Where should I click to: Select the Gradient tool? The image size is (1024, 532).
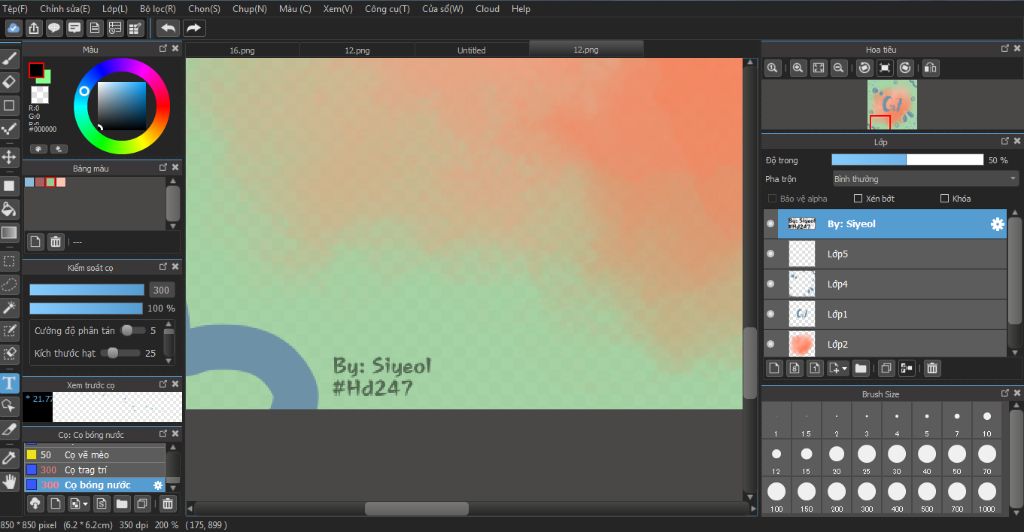9,233
